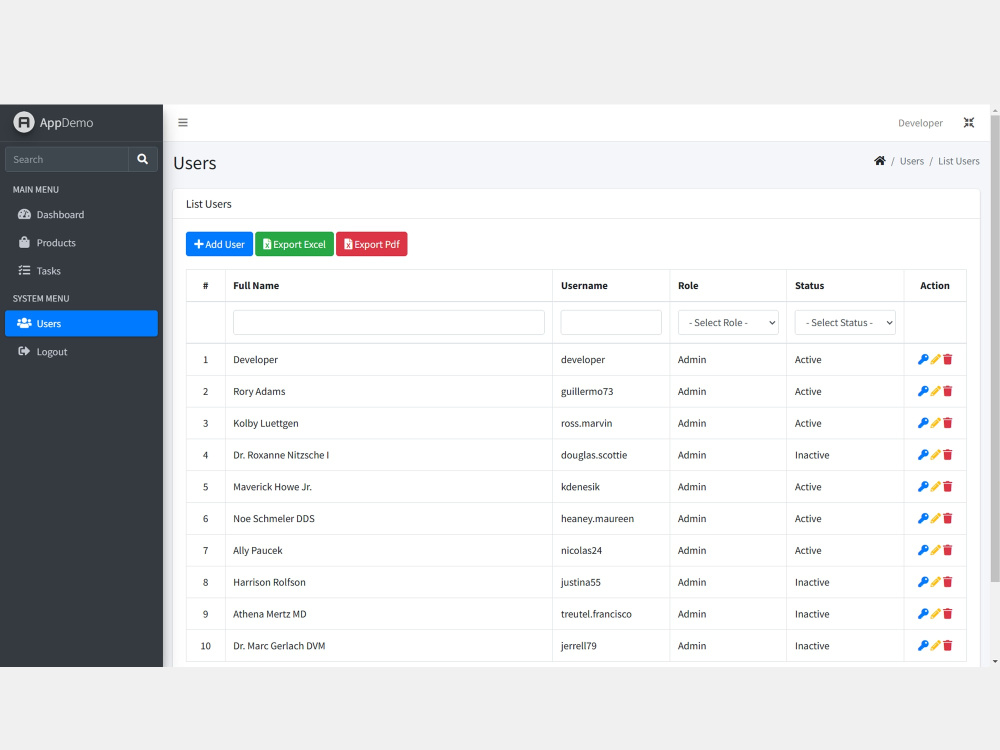Go to the Dashboard menu item
The image size is (1000, 750).
click(x=55, y=214)
